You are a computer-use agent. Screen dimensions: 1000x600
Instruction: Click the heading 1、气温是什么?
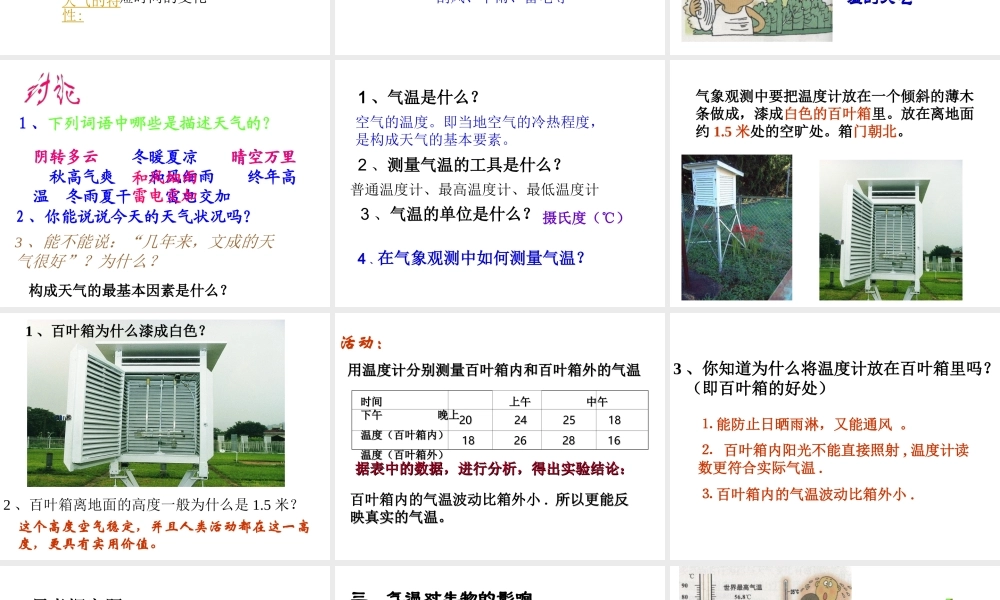[x=418, y=97]
